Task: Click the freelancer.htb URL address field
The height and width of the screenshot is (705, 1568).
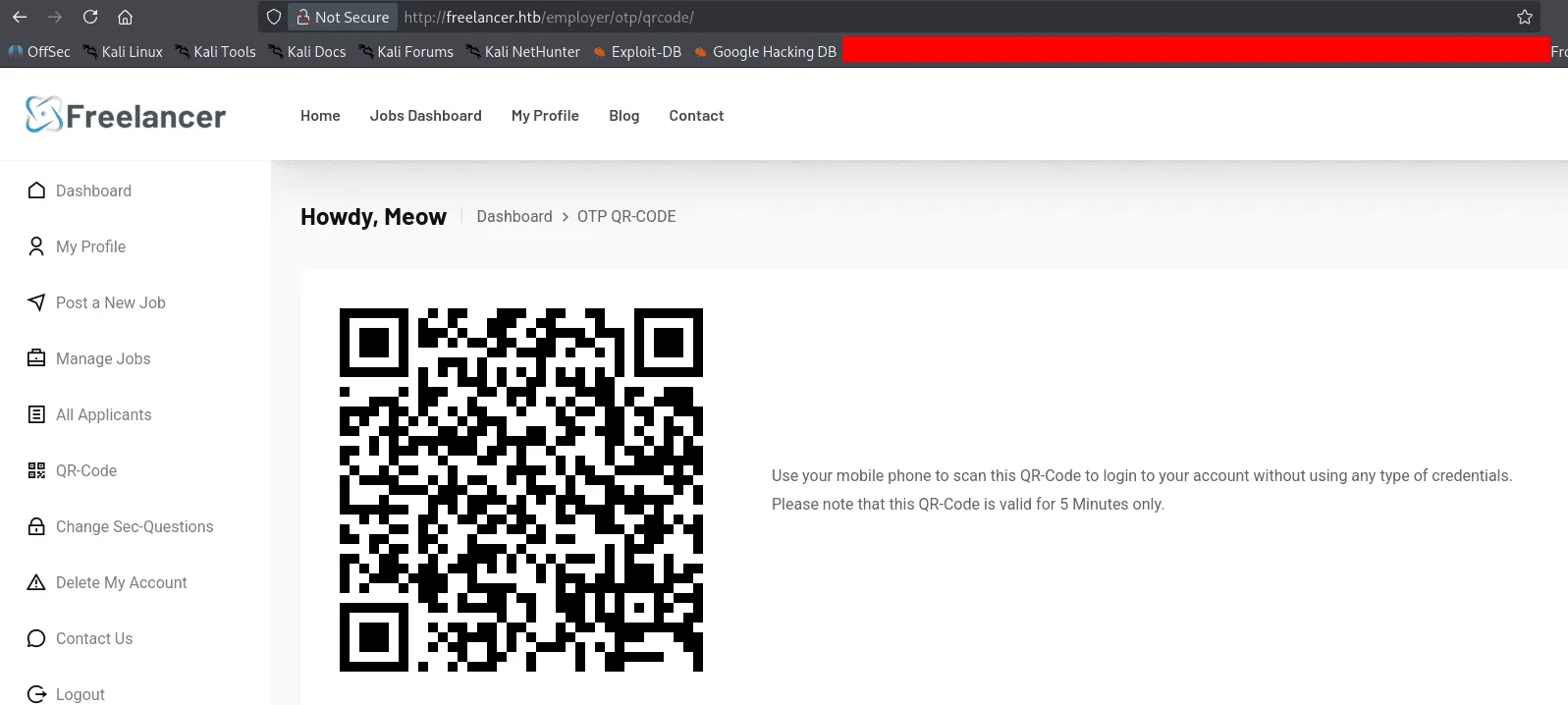Action: [x=898, y=17]
